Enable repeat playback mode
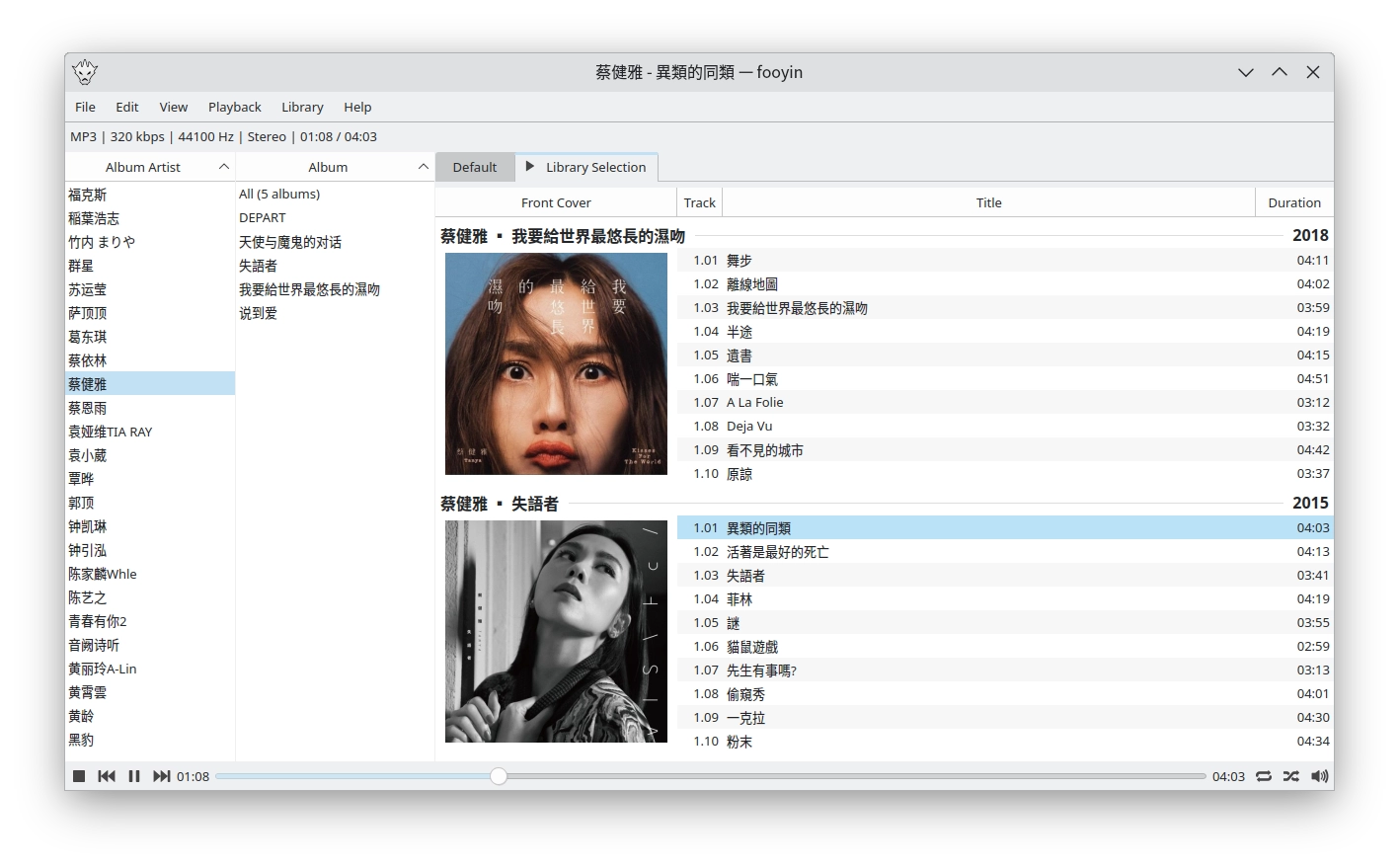The width and height of the screenshot is (1400, 868). point(1264,776)
